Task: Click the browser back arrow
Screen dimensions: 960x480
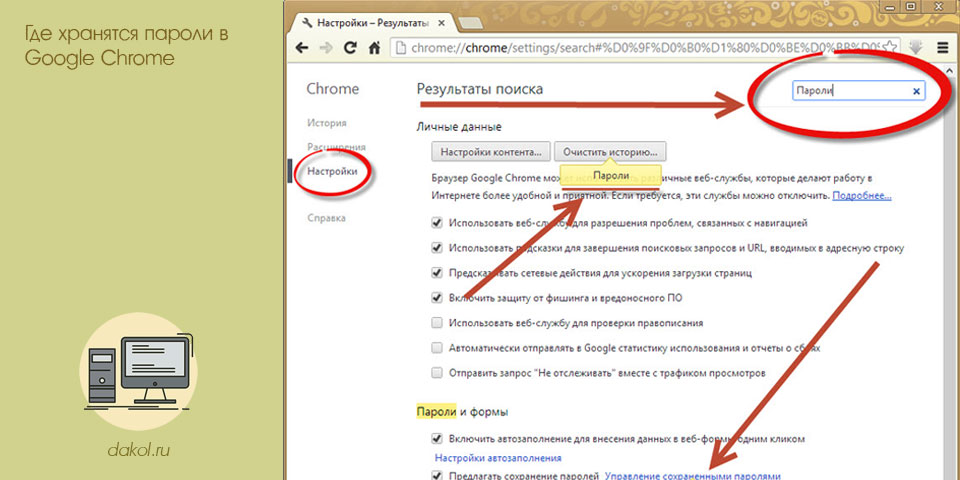Action: pos(301,48)
